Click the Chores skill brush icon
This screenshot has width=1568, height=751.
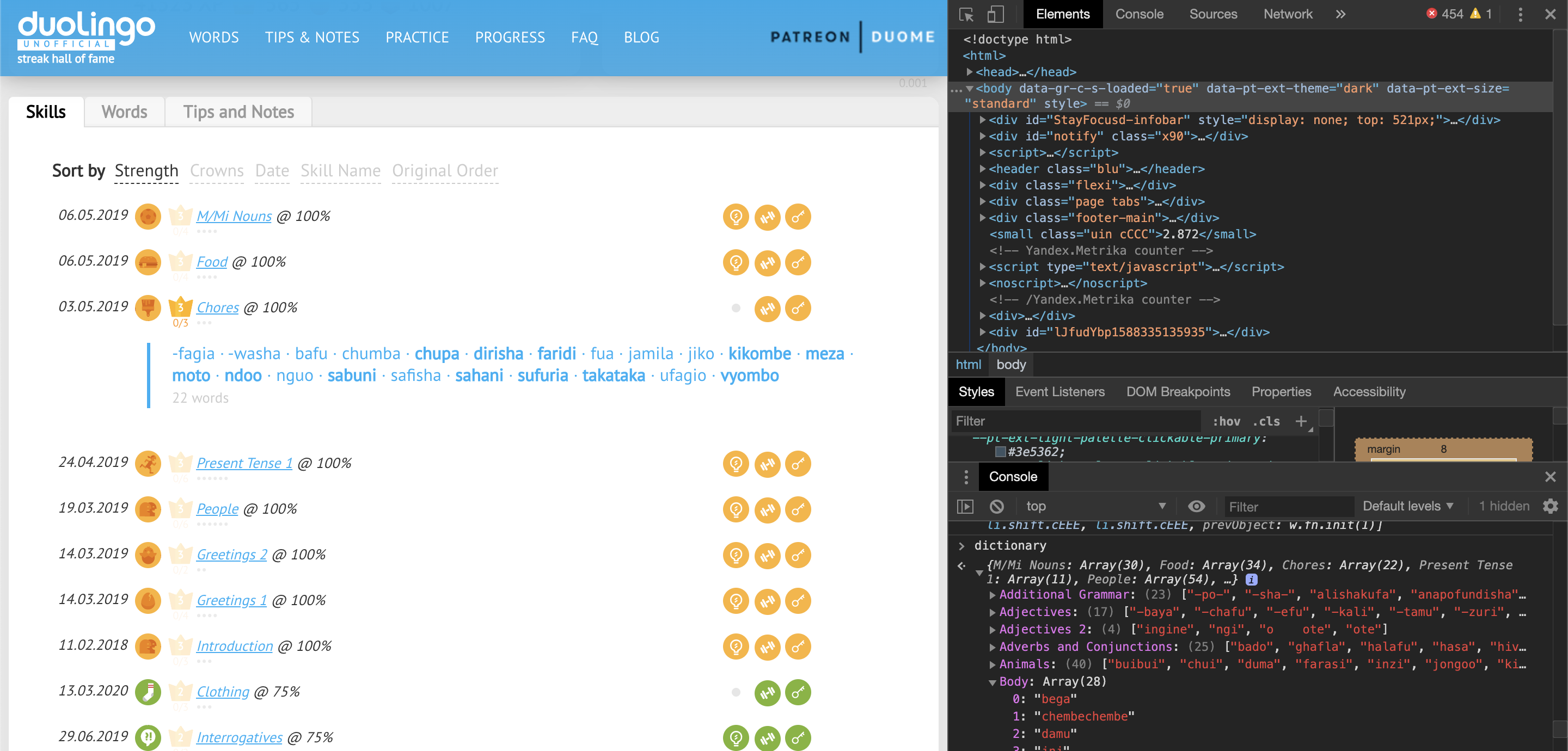(148, 308)
